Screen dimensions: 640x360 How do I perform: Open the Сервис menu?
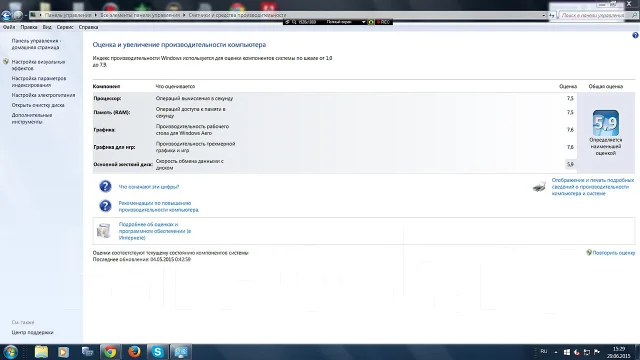65,27
